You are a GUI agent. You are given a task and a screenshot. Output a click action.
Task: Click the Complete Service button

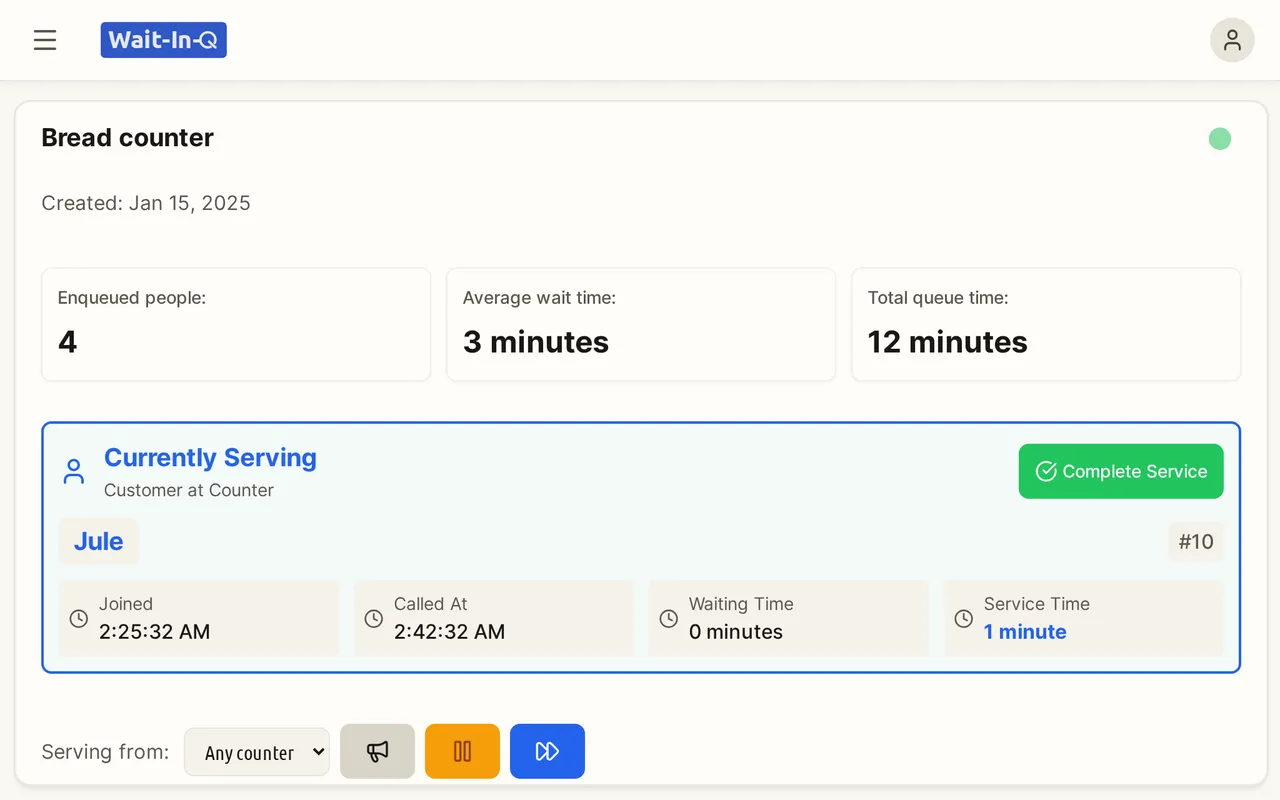point(1121,471)
